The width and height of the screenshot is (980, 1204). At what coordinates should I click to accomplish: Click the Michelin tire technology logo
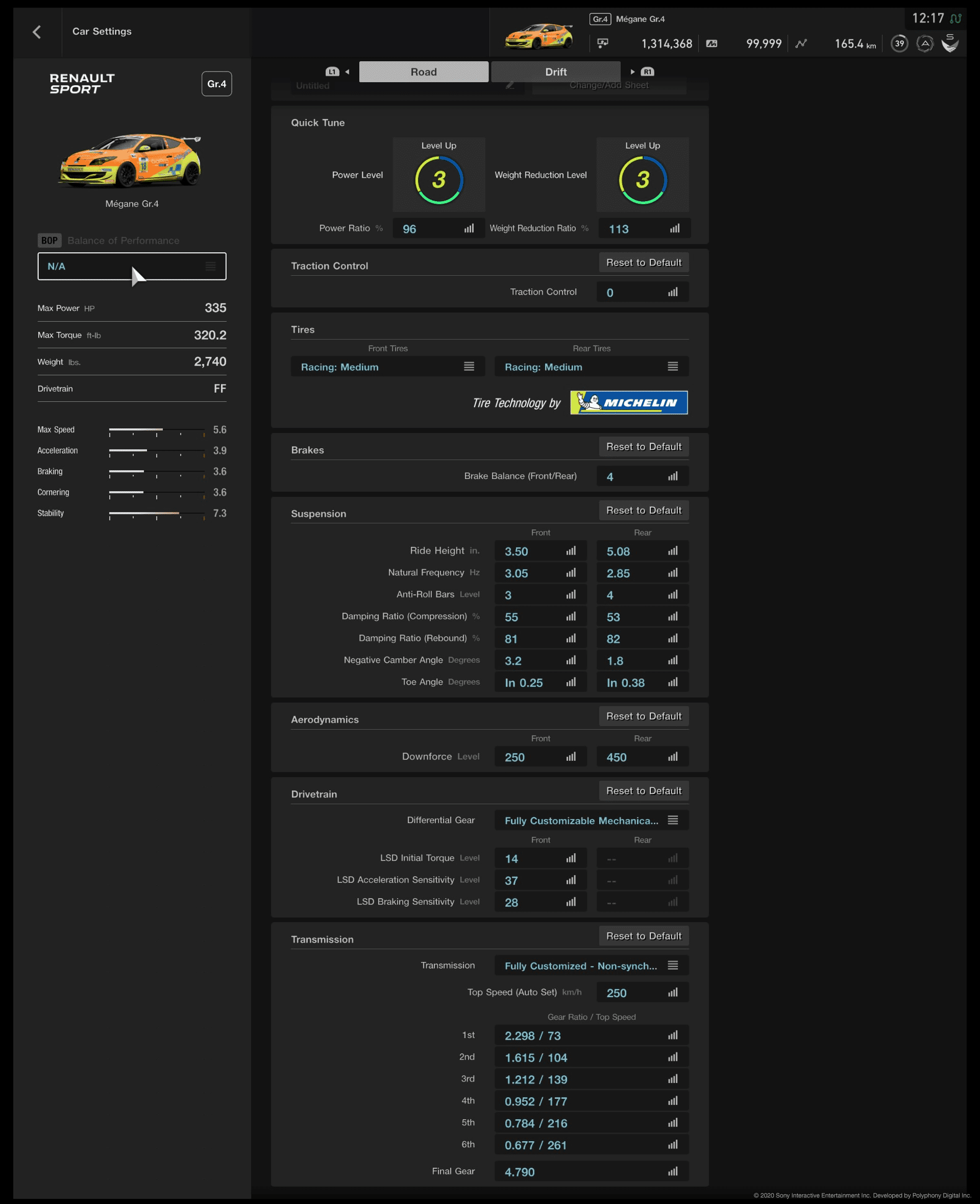click(x=629, y=403)
